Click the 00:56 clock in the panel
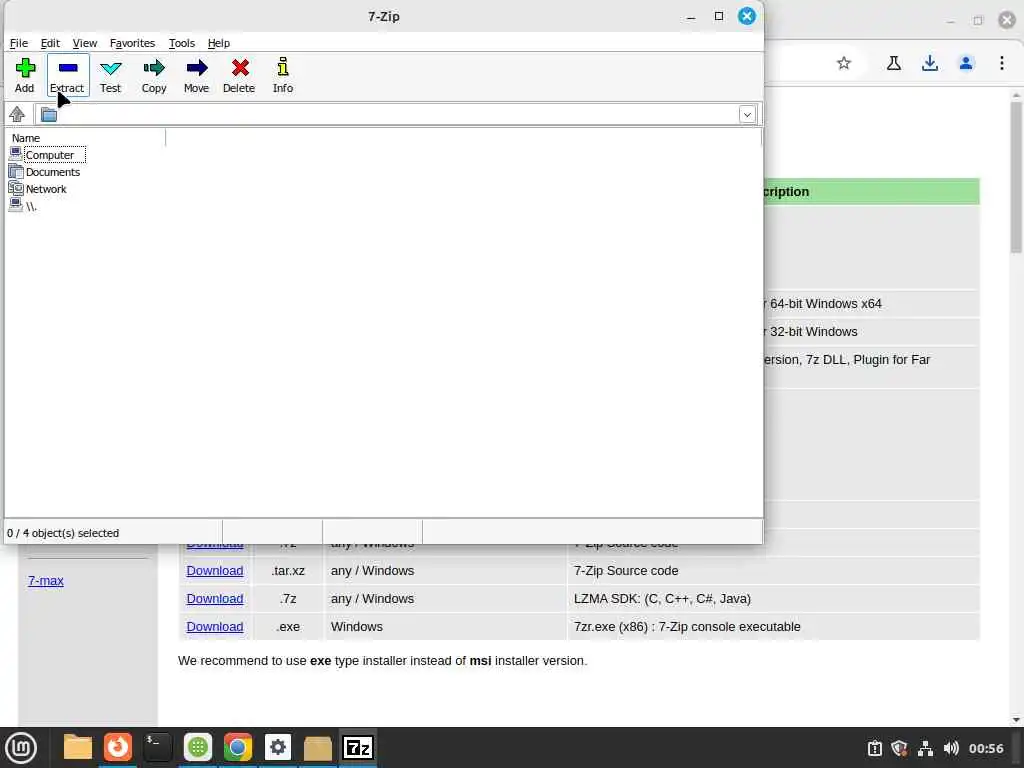 [x=986, y=748]
